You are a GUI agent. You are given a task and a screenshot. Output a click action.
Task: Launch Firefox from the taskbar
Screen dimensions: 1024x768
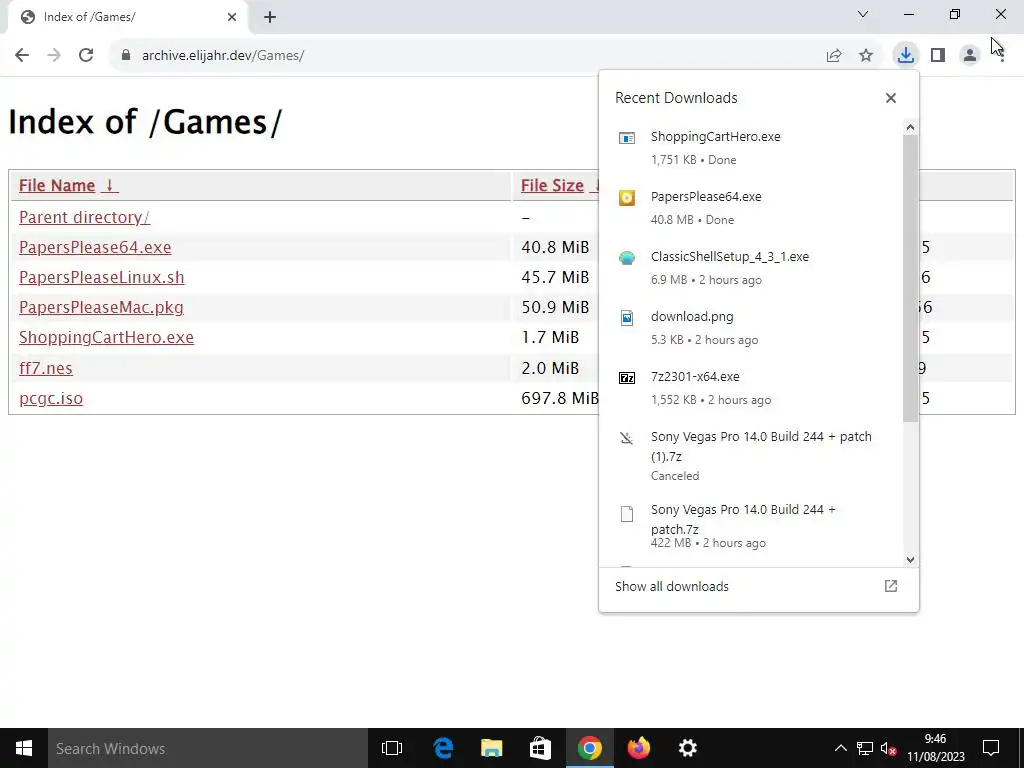pyautogui.click(x=638, y=748)
